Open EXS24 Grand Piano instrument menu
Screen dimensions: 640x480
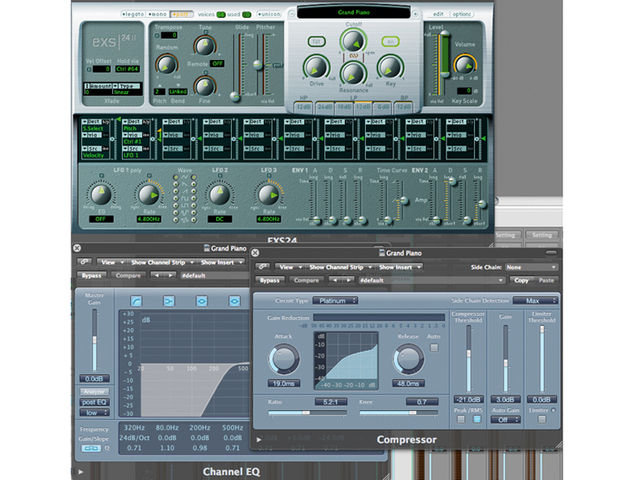click(x=353, y=12)
